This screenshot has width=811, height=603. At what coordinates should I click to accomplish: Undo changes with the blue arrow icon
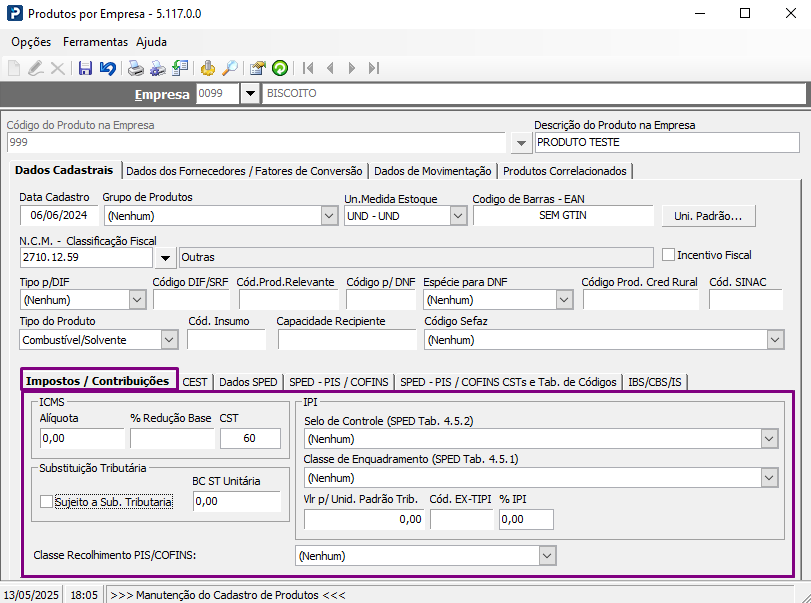108,68
